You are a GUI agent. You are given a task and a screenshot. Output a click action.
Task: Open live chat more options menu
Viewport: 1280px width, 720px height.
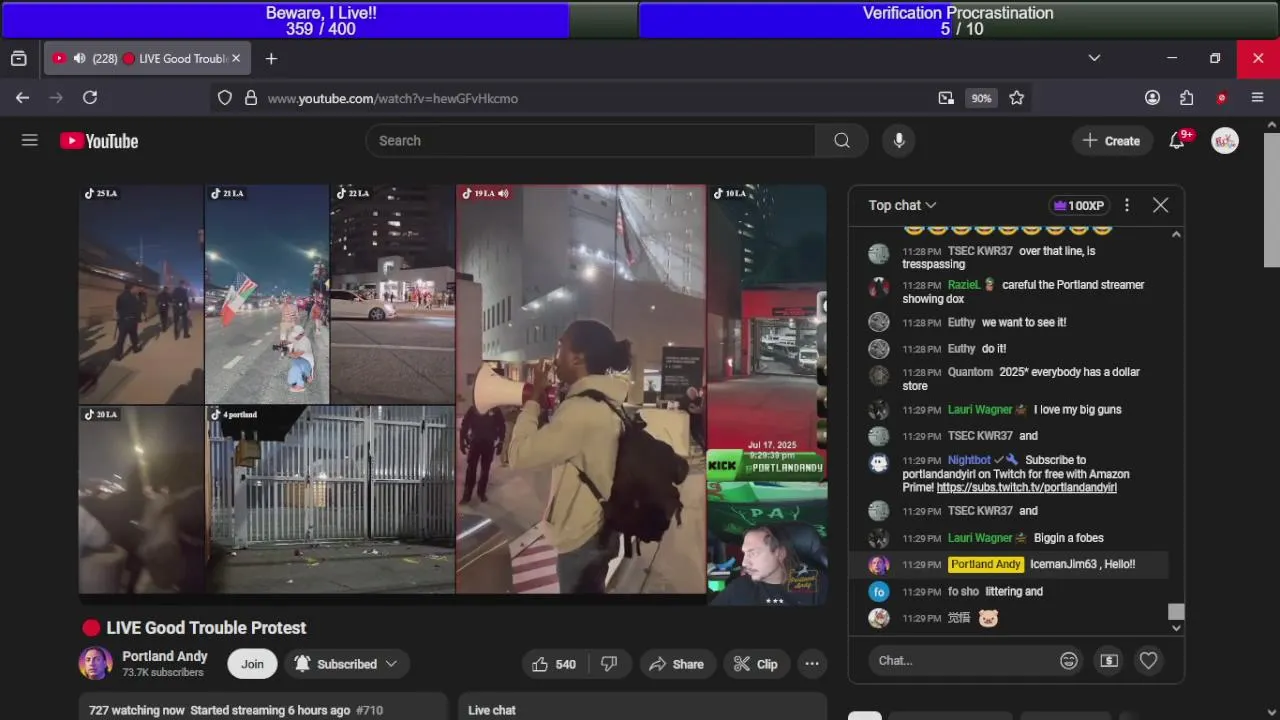(x=1127, y=205)
